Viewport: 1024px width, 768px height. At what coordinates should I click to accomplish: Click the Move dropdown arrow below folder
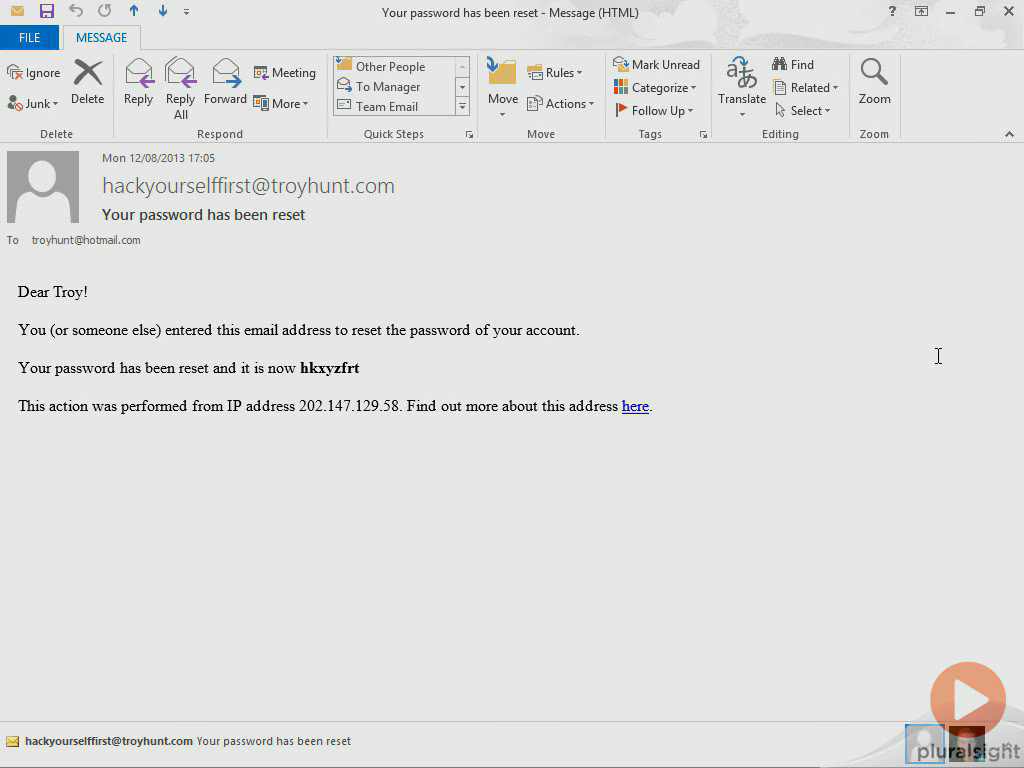[502, 116]
